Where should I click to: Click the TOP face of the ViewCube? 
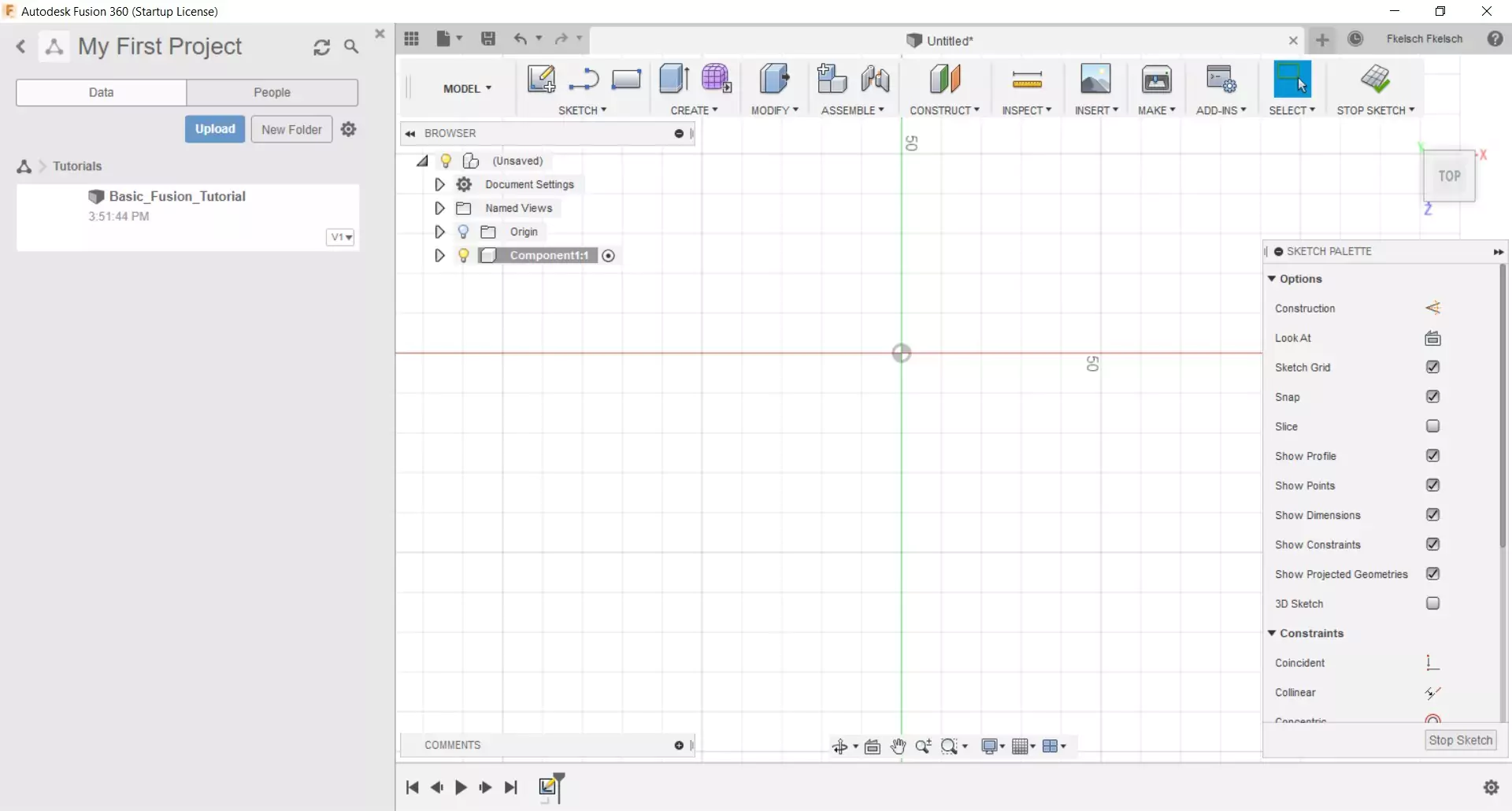[1449, 176]
